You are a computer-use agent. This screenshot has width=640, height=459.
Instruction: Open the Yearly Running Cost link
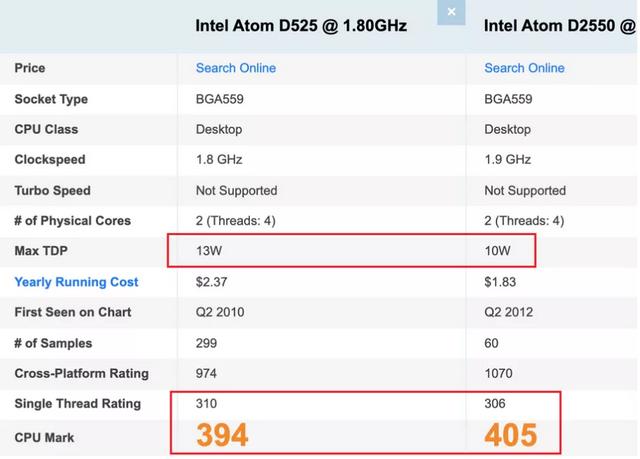tap(76, 282)
